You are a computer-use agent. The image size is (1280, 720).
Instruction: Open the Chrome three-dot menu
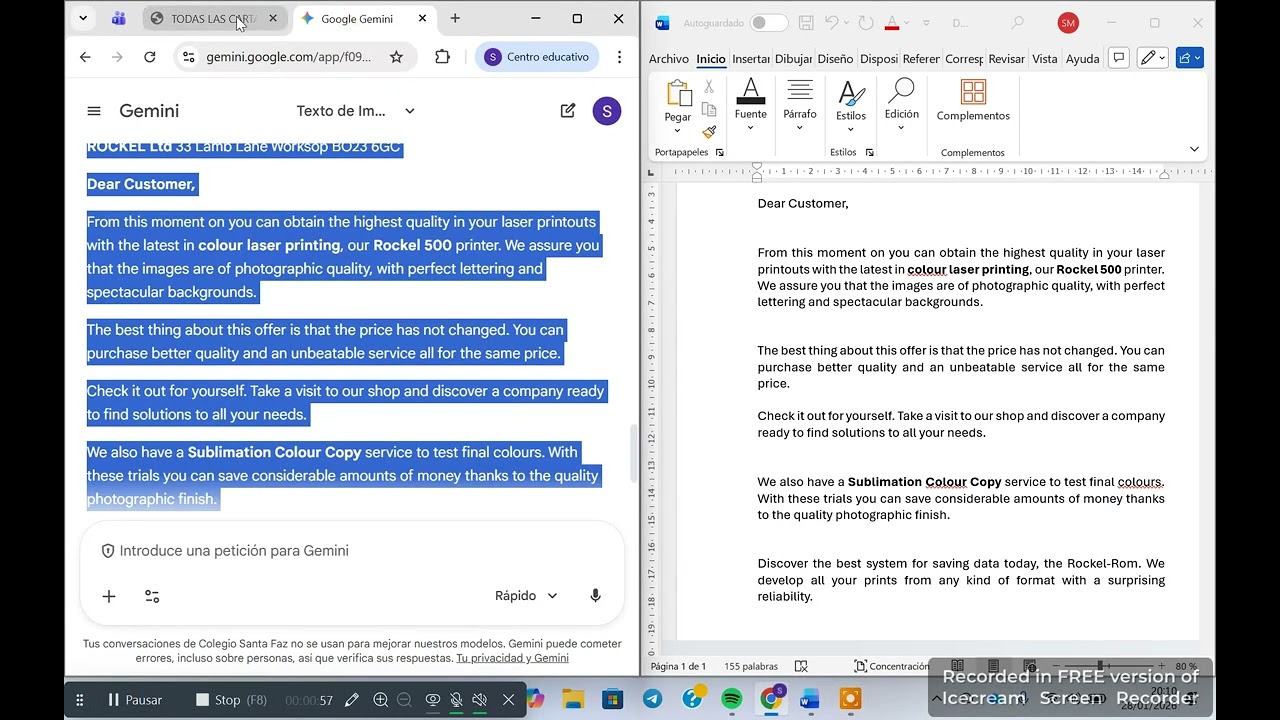[x=619, y=57]
